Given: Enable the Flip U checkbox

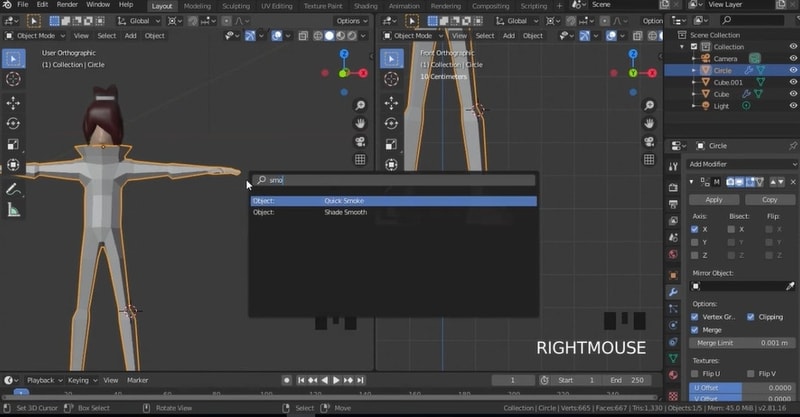Looking at the screenshot, I should click(696, 374).
